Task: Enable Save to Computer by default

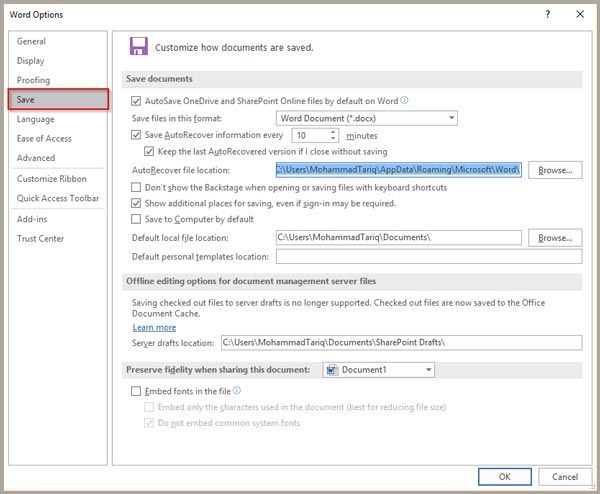Action: (x=136, y=219)
